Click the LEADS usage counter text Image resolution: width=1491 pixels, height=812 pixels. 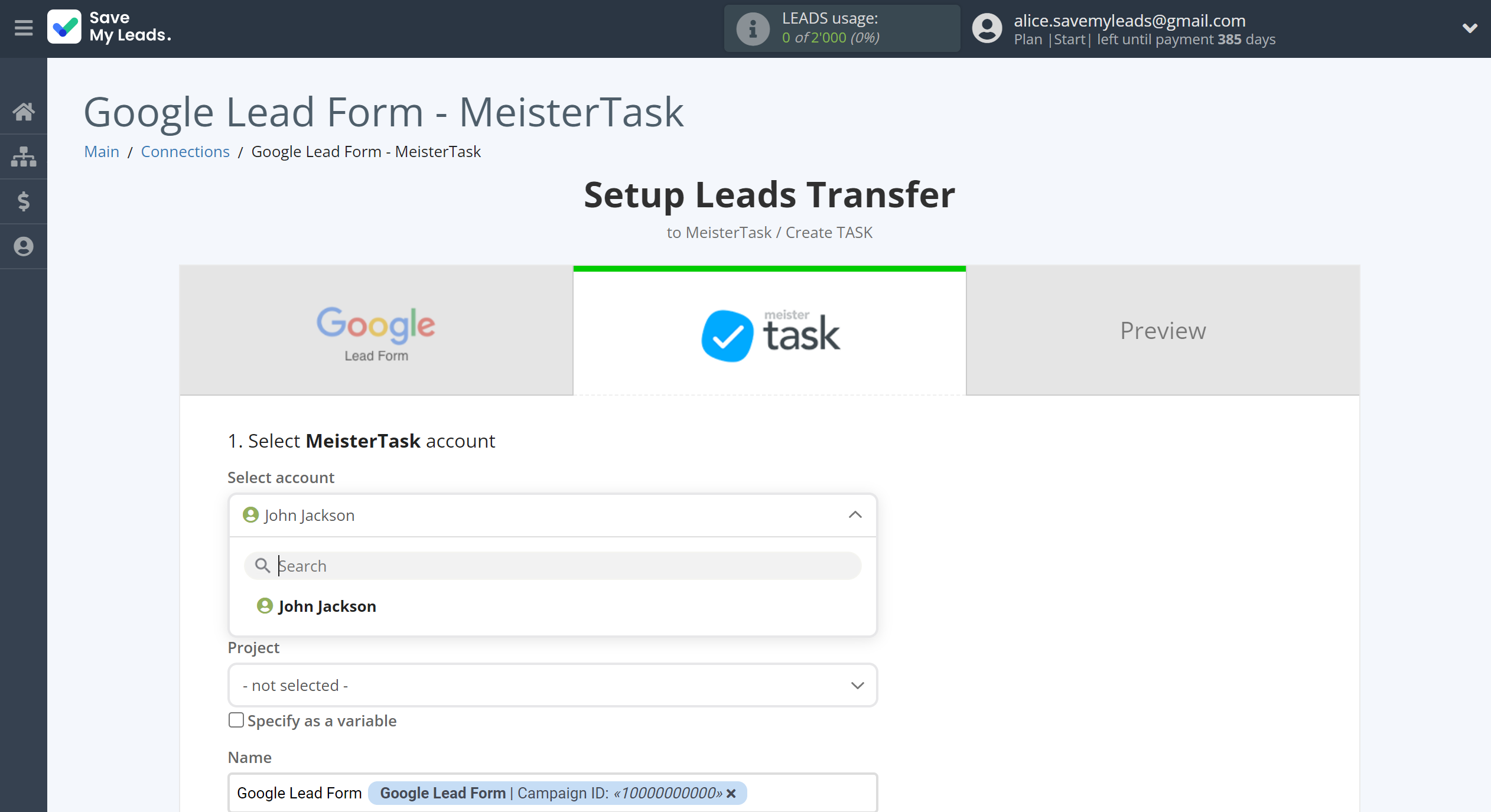point(831,38)
